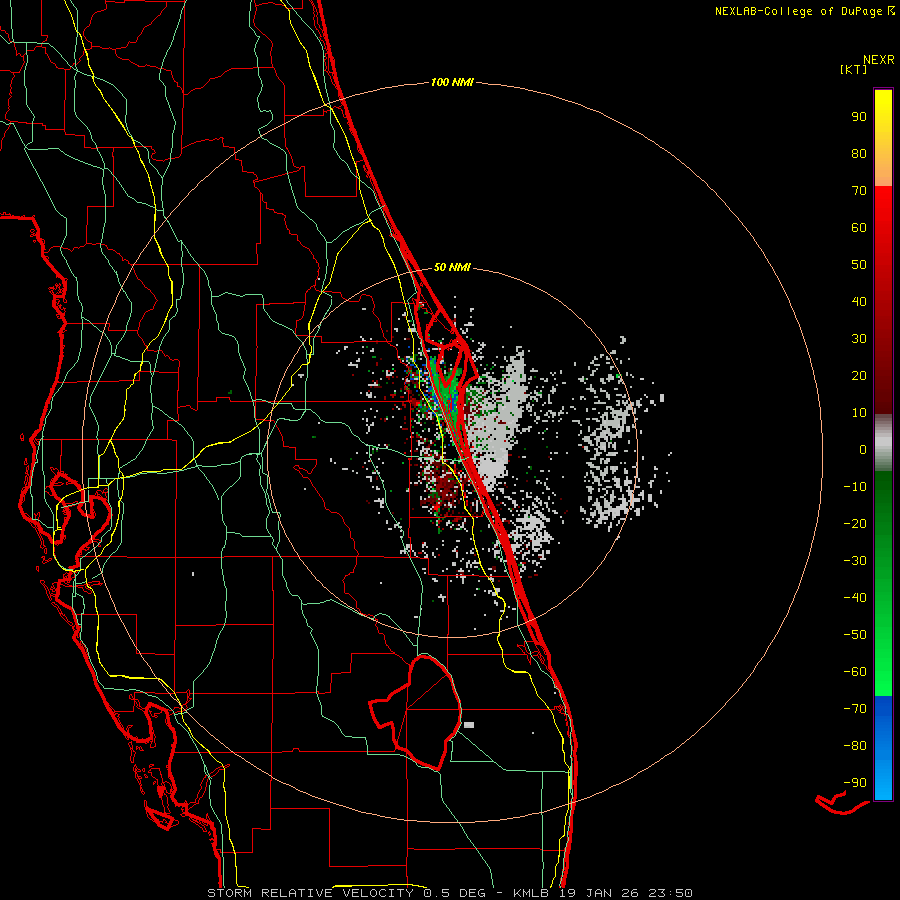
Task: Click the positive 40 scale value
Action: click(859, 301)
